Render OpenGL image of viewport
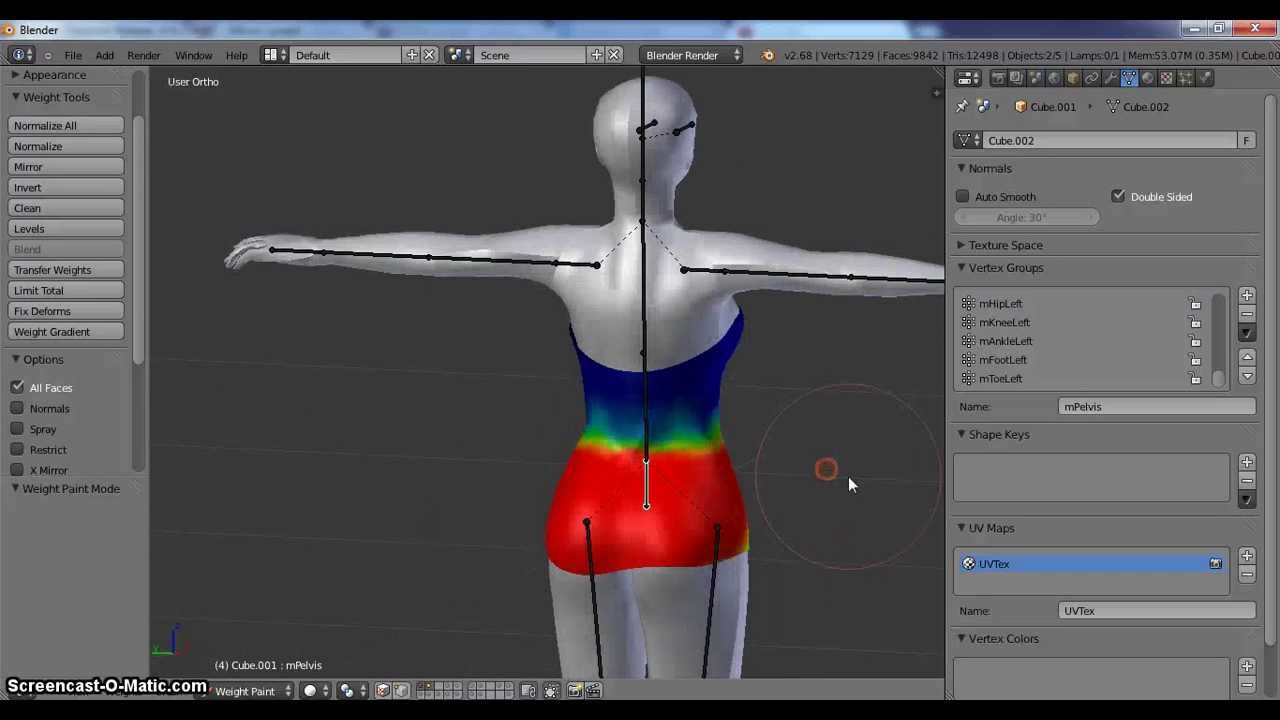The width and height of the screenshot is (1280, 720). click(x=575, y=690)
